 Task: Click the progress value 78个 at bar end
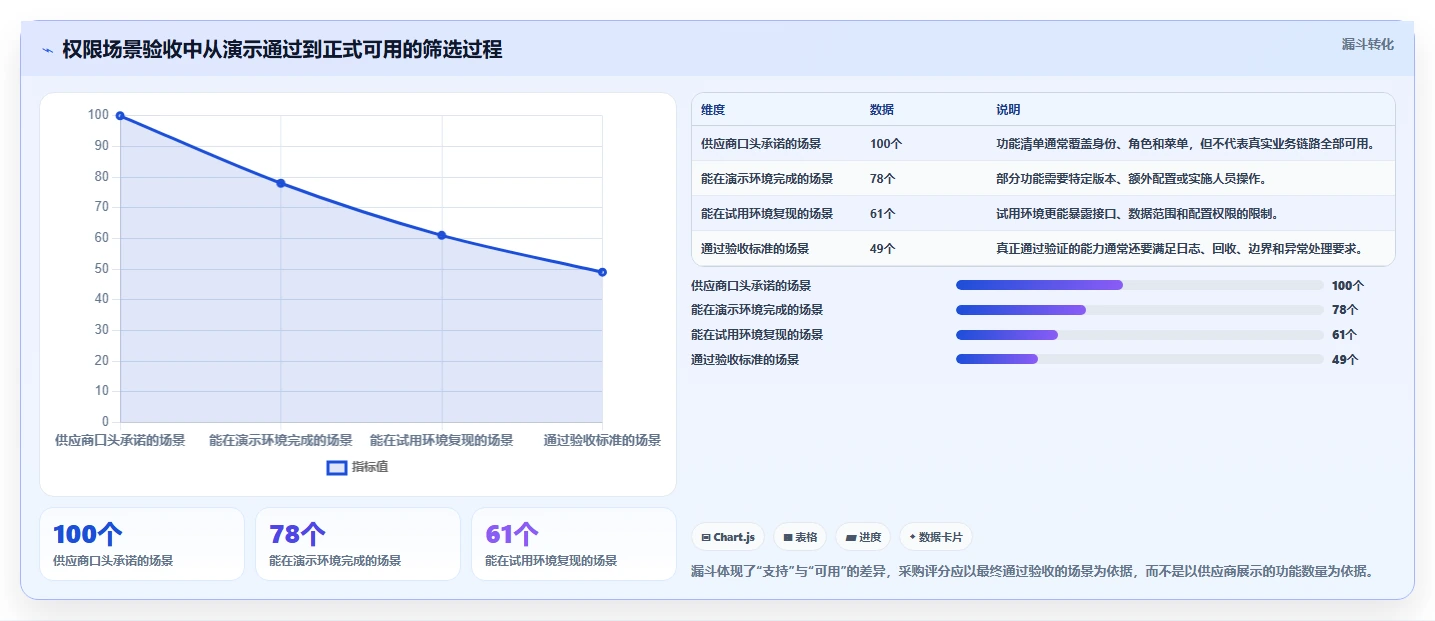(1345, 310)
